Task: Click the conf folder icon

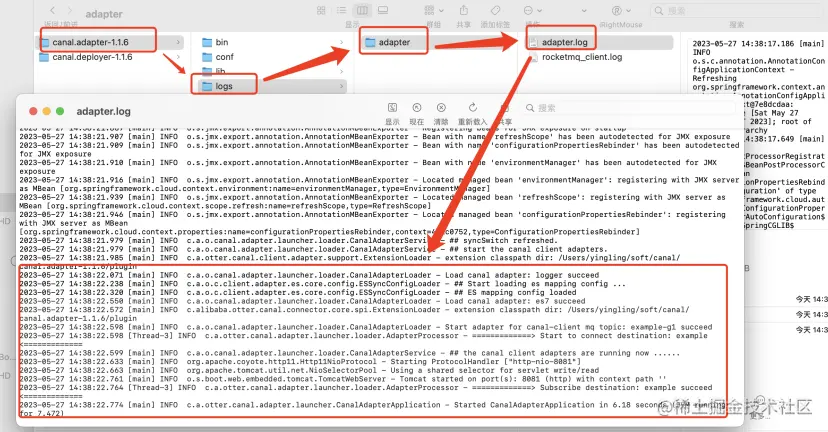Action: tap(207, 57)
